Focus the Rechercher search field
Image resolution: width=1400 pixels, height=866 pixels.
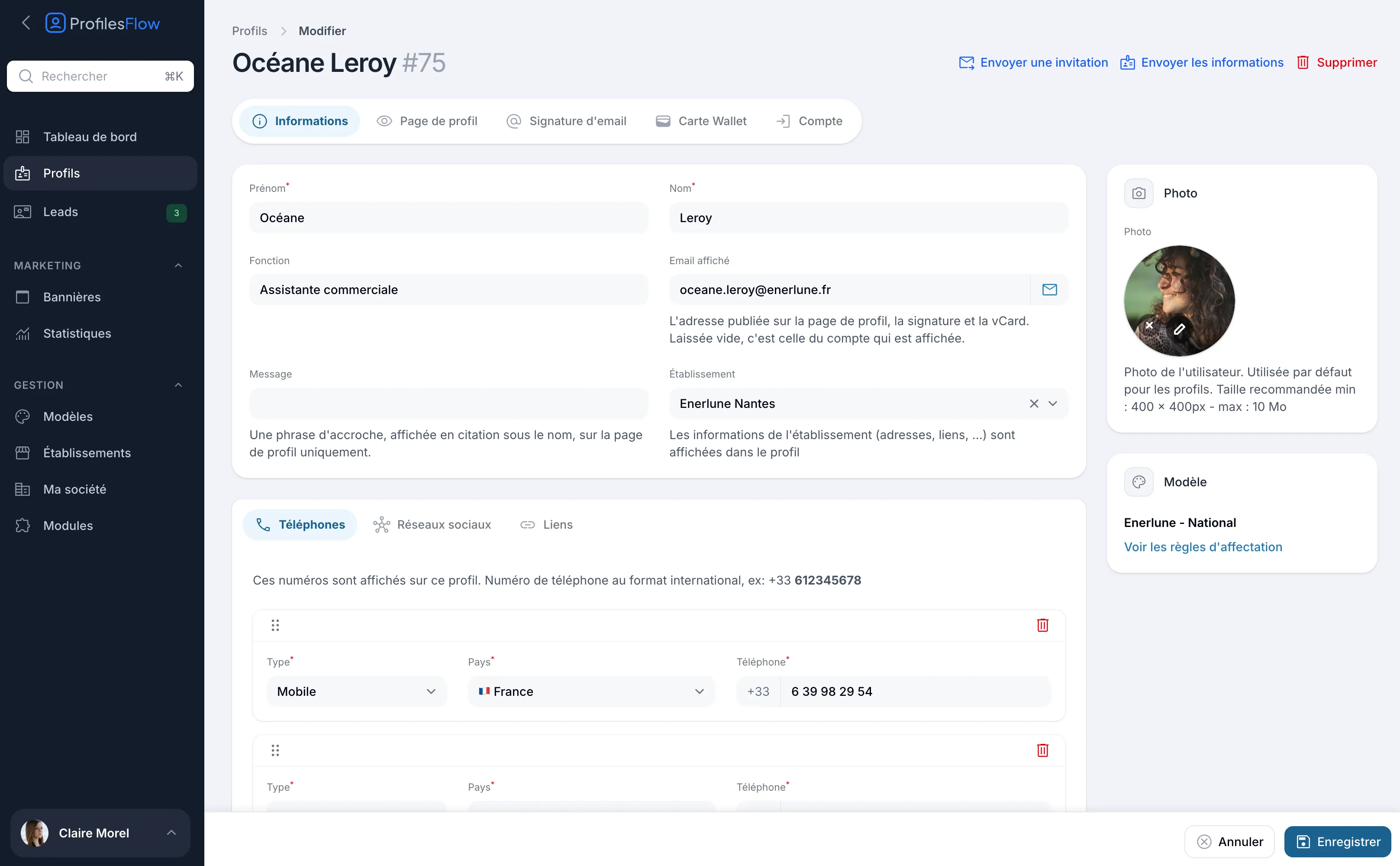point(100,76)
